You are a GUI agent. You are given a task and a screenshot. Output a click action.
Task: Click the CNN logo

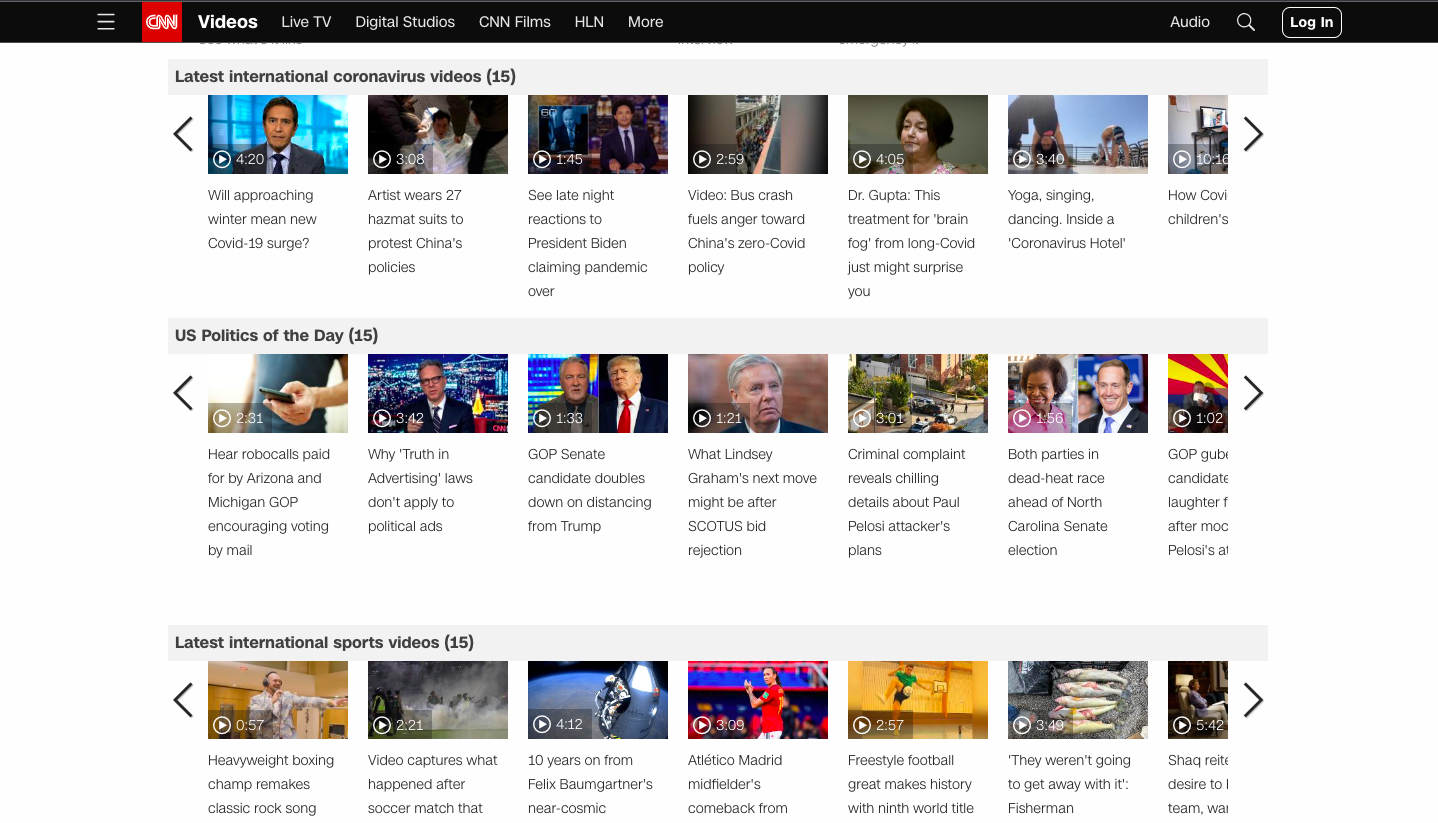tap(161, 21)
